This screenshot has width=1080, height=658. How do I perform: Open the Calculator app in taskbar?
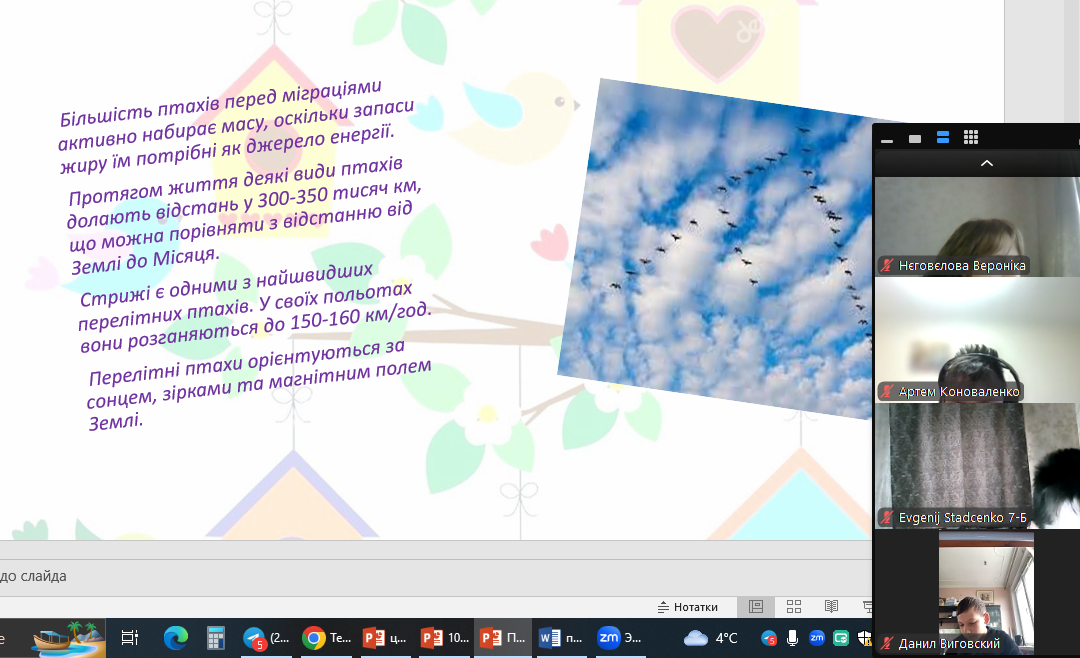[x=216, y=638]
